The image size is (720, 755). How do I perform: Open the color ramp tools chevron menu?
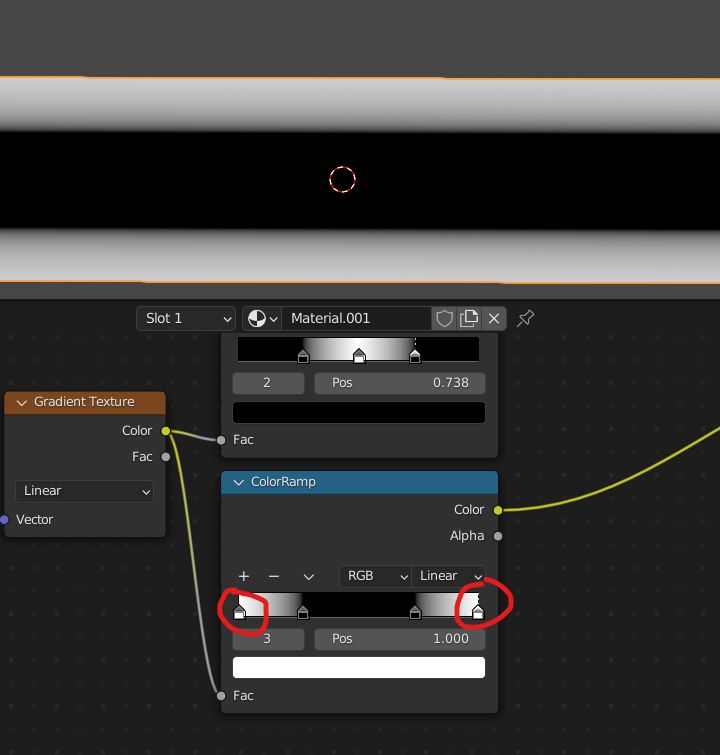click(309, 576)
